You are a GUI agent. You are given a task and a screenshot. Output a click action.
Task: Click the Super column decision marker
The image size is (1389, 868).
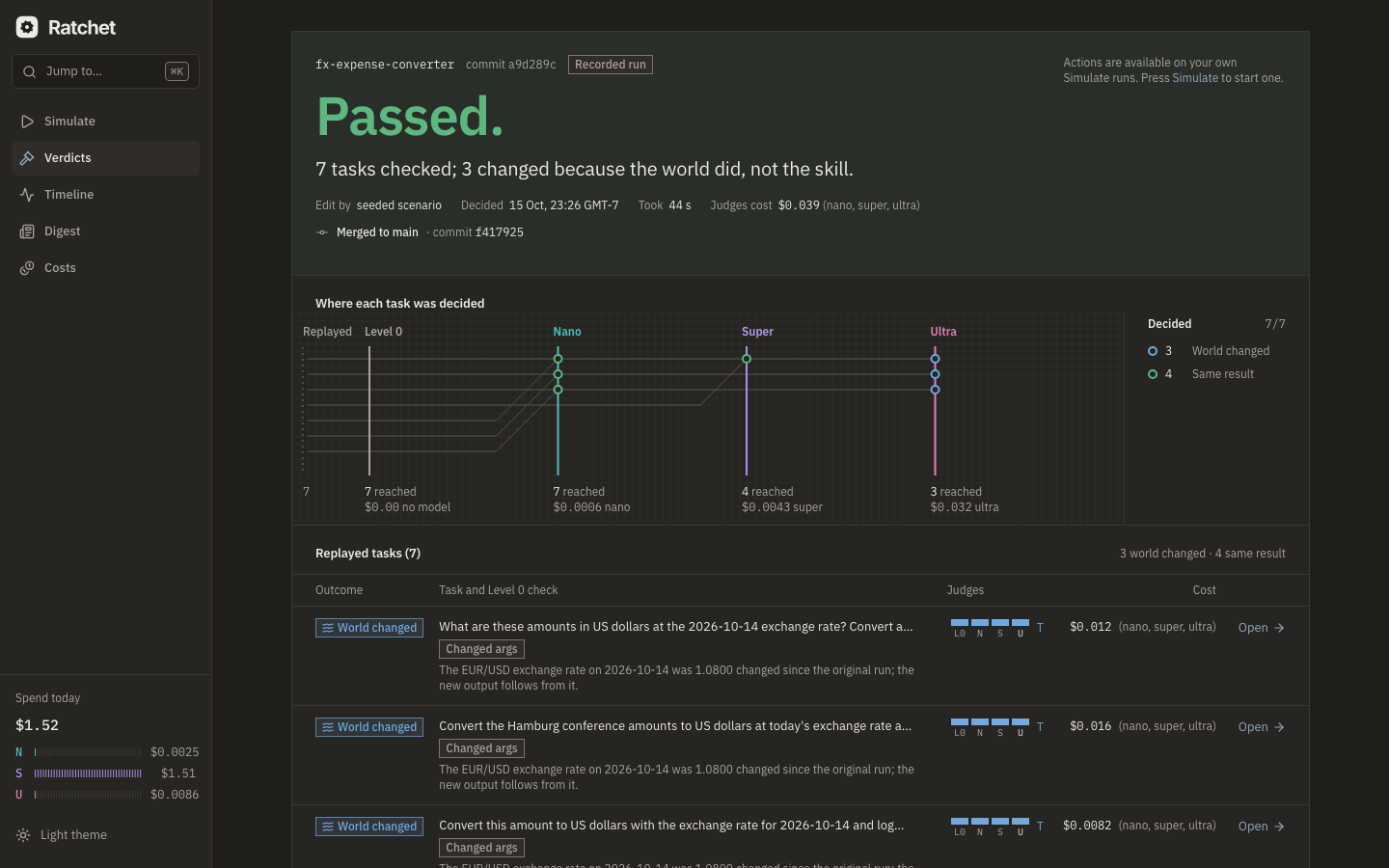click(747, 359)
